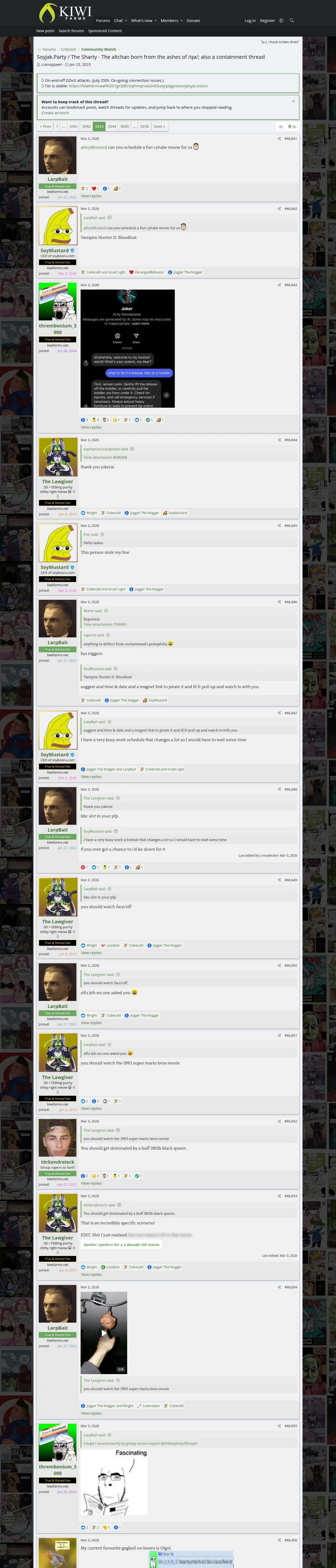Click the arrow after 'LarpBait said:' in #66,855
The height and width of the screenshot is (1568, 336).
click(x=110, y=1435)
